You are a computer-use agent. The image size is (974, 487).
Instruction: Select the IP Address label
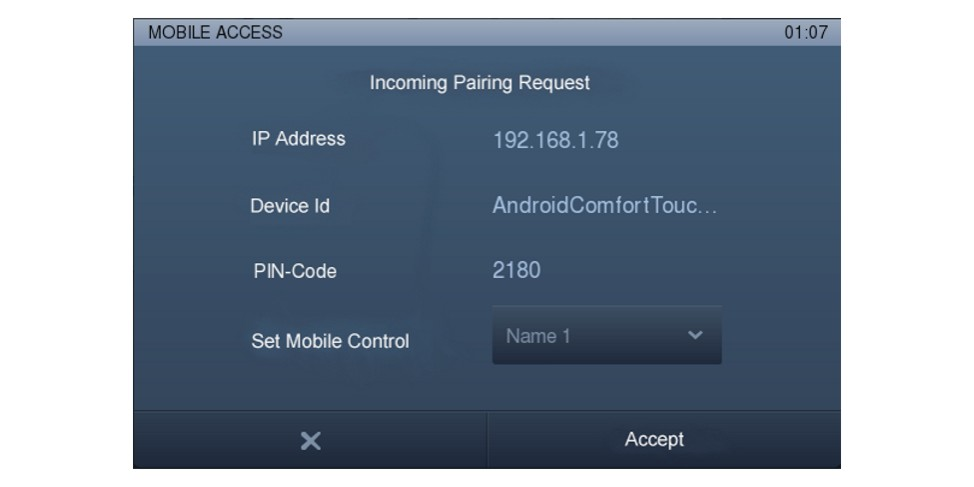pyautogui.click(x=298, y=139)
